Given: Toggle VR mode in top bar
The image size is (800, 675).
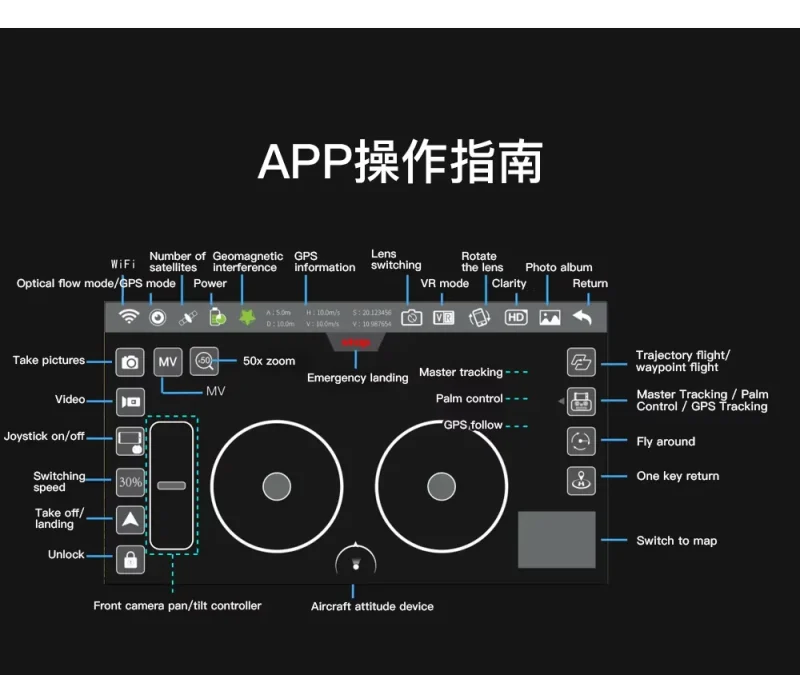Looking at the screenshot, I should click(443, 318).
